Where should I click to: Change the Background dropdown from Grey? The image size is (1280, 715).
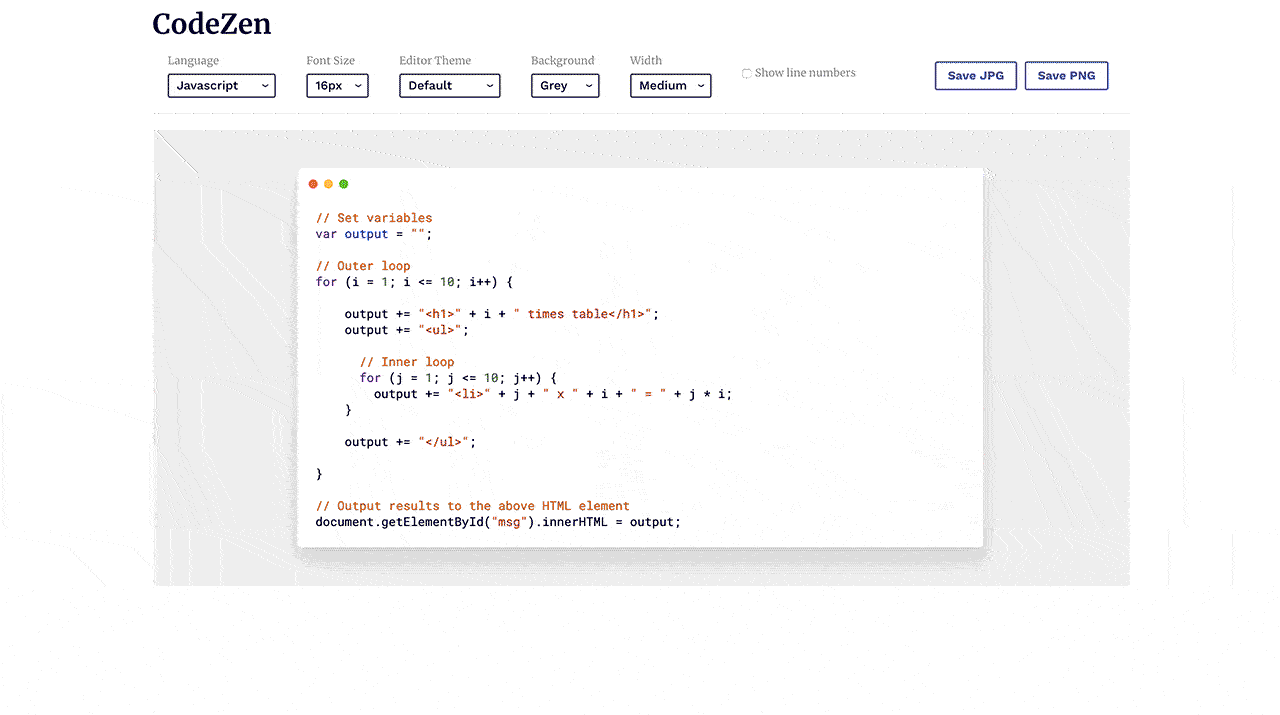tap(565, 86)
